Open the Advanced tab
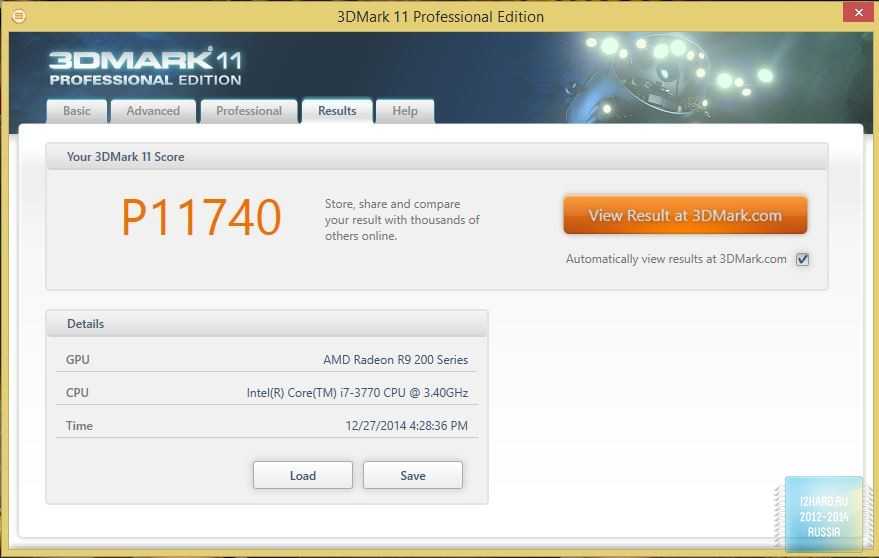The image size is (879, 558). point(153,111)
